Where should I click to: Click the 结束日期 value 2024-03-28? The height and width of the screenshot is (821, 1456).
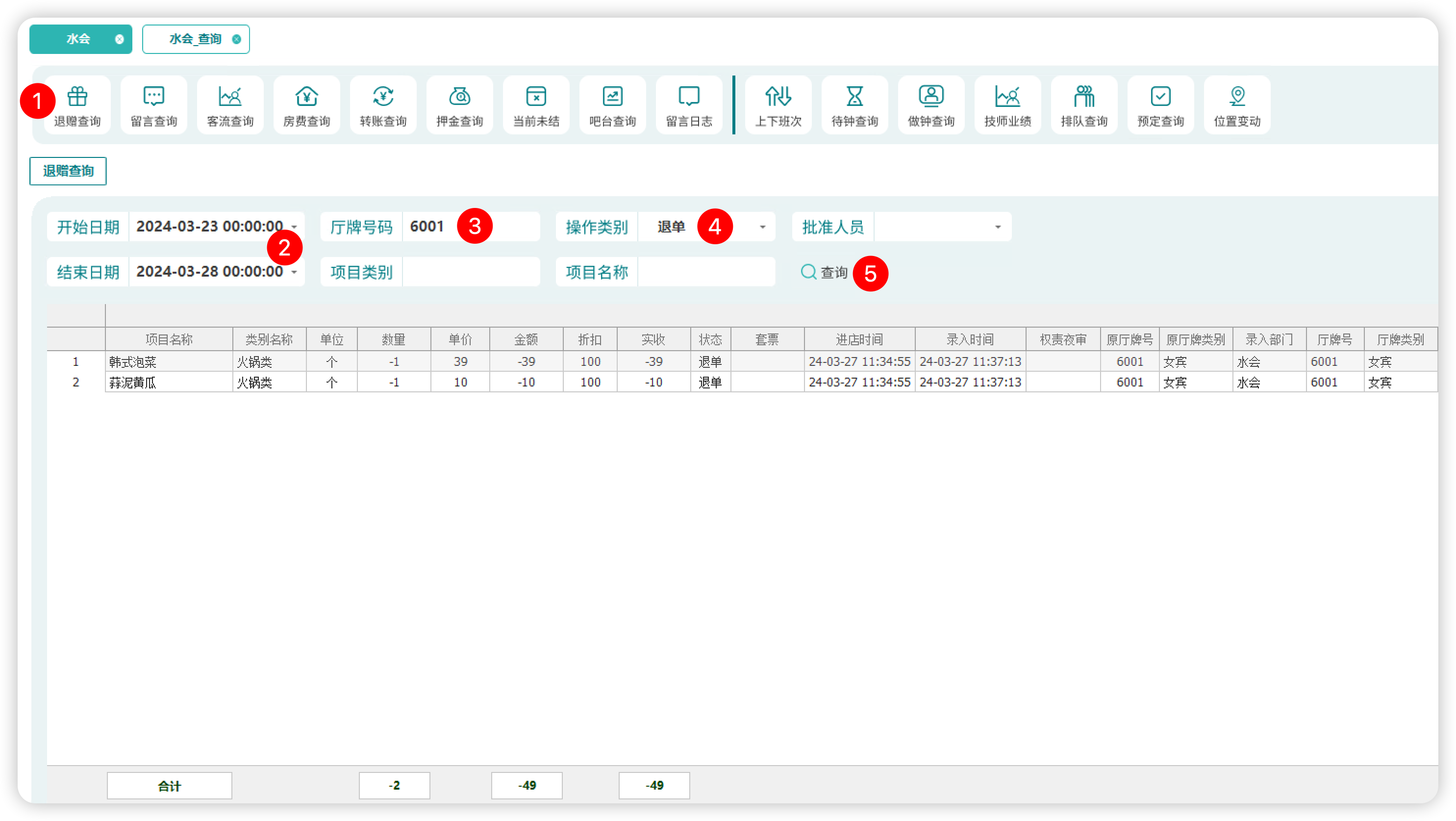point(209,271)
